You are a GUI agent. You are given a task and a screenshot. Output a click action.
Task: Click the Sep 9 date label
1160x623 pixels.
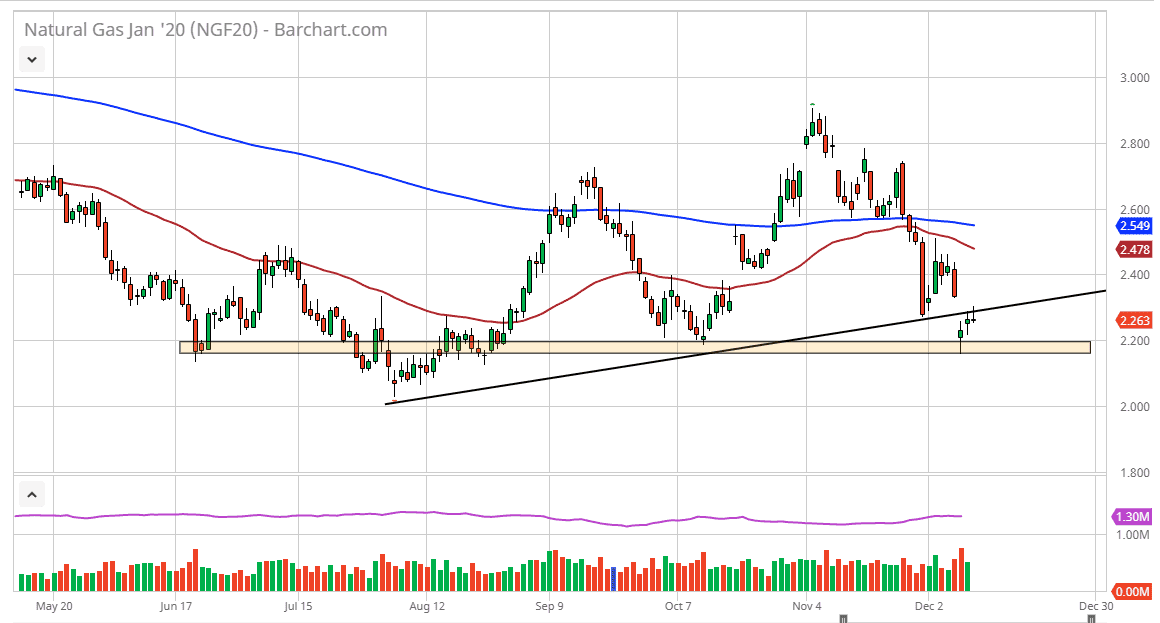tap(549, 606)
